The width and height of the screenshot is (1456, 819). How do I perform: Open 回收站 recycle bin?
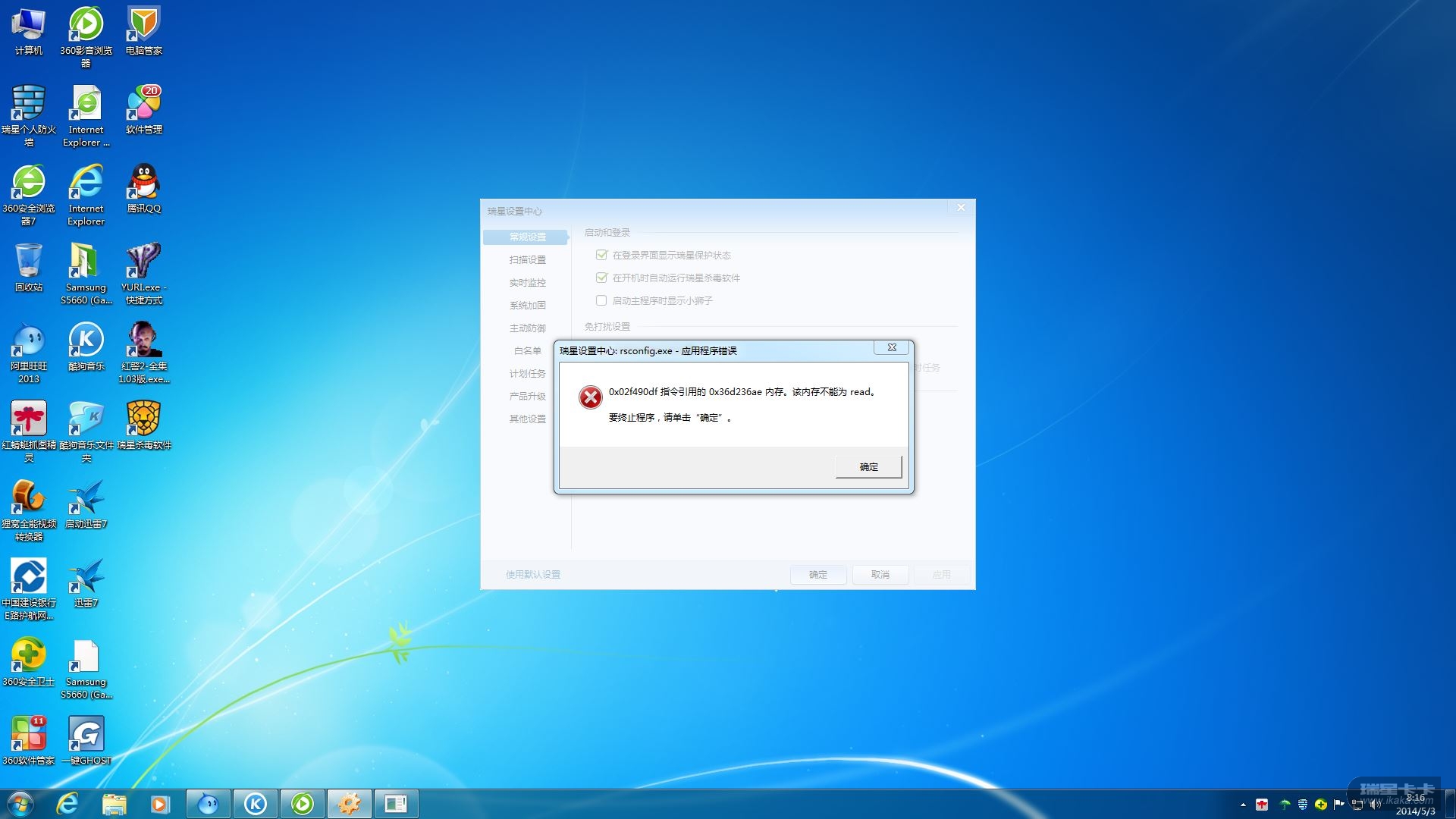(x=29, y=261)
